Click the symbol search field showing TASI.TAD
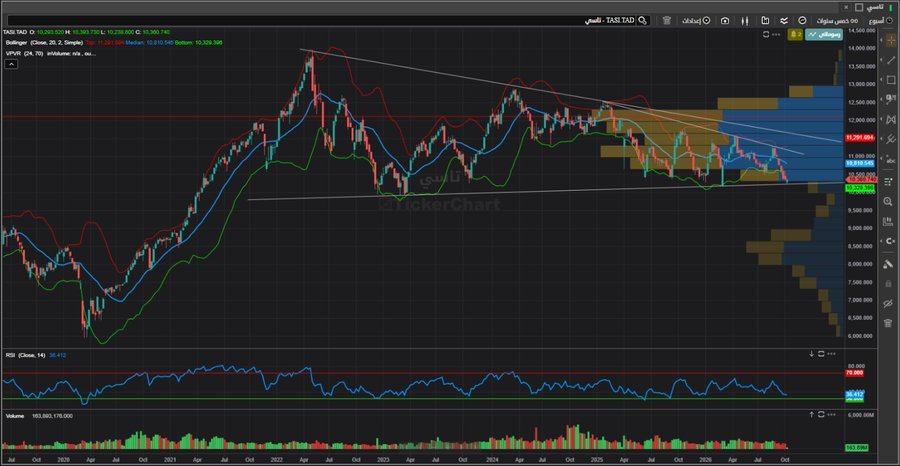The image size is (900, 466). pyautogui.click(x=321, y=21)
